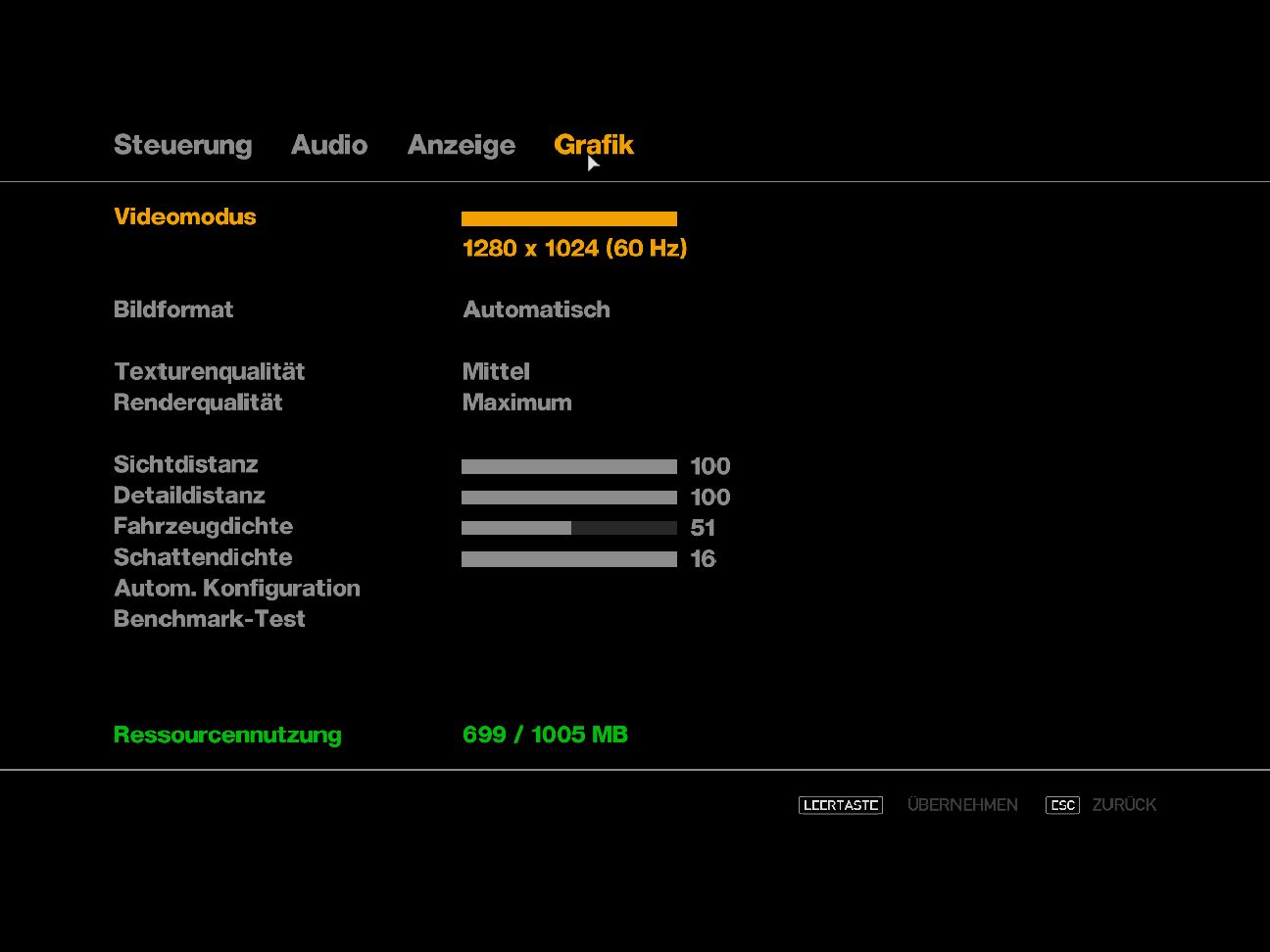Click the Schattendichte value 16
Screen dimensions: 1270x952
coord(703,559)
